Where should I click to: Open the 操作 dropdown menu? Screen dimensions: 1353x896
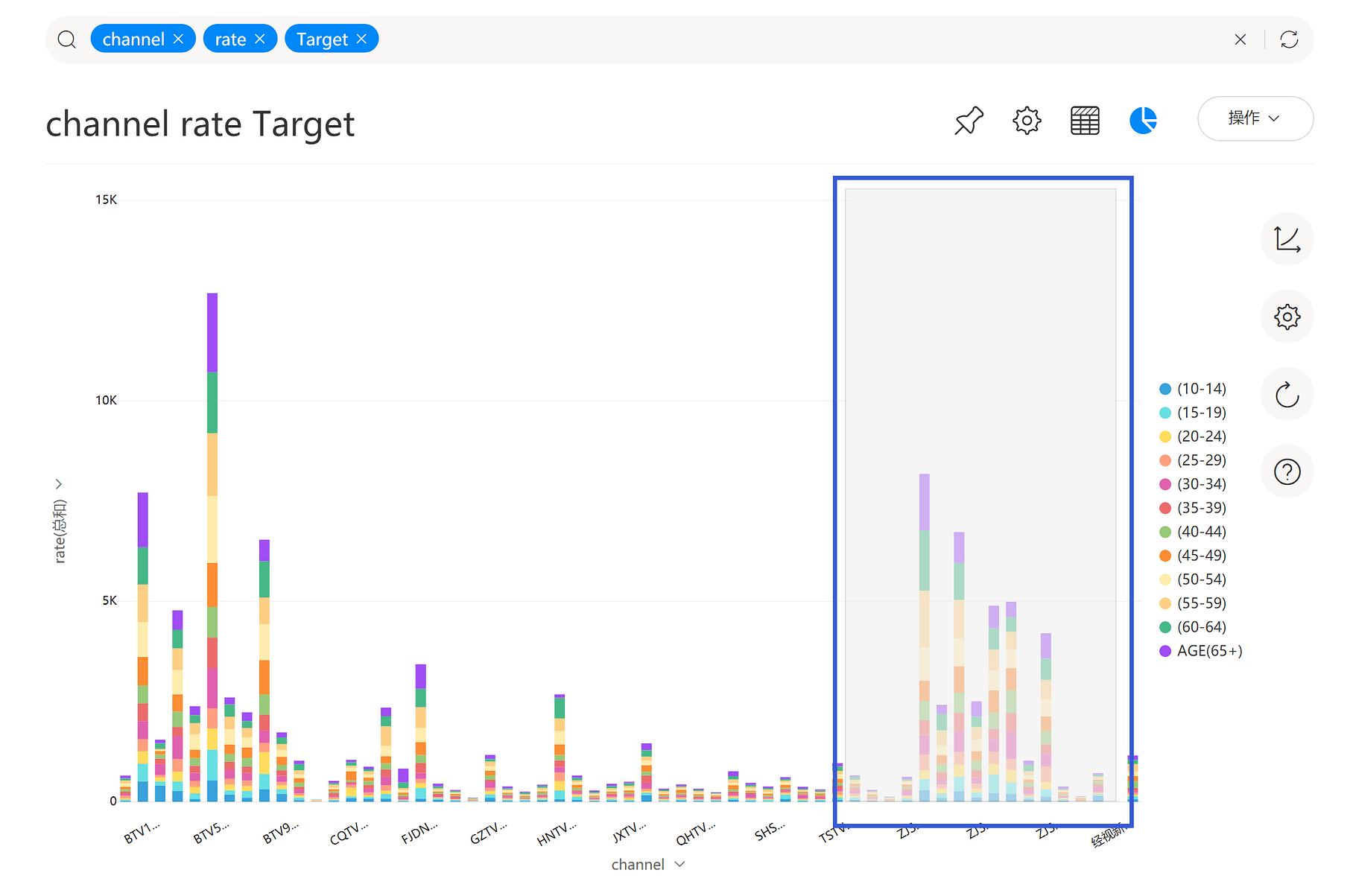point(1255,118)
